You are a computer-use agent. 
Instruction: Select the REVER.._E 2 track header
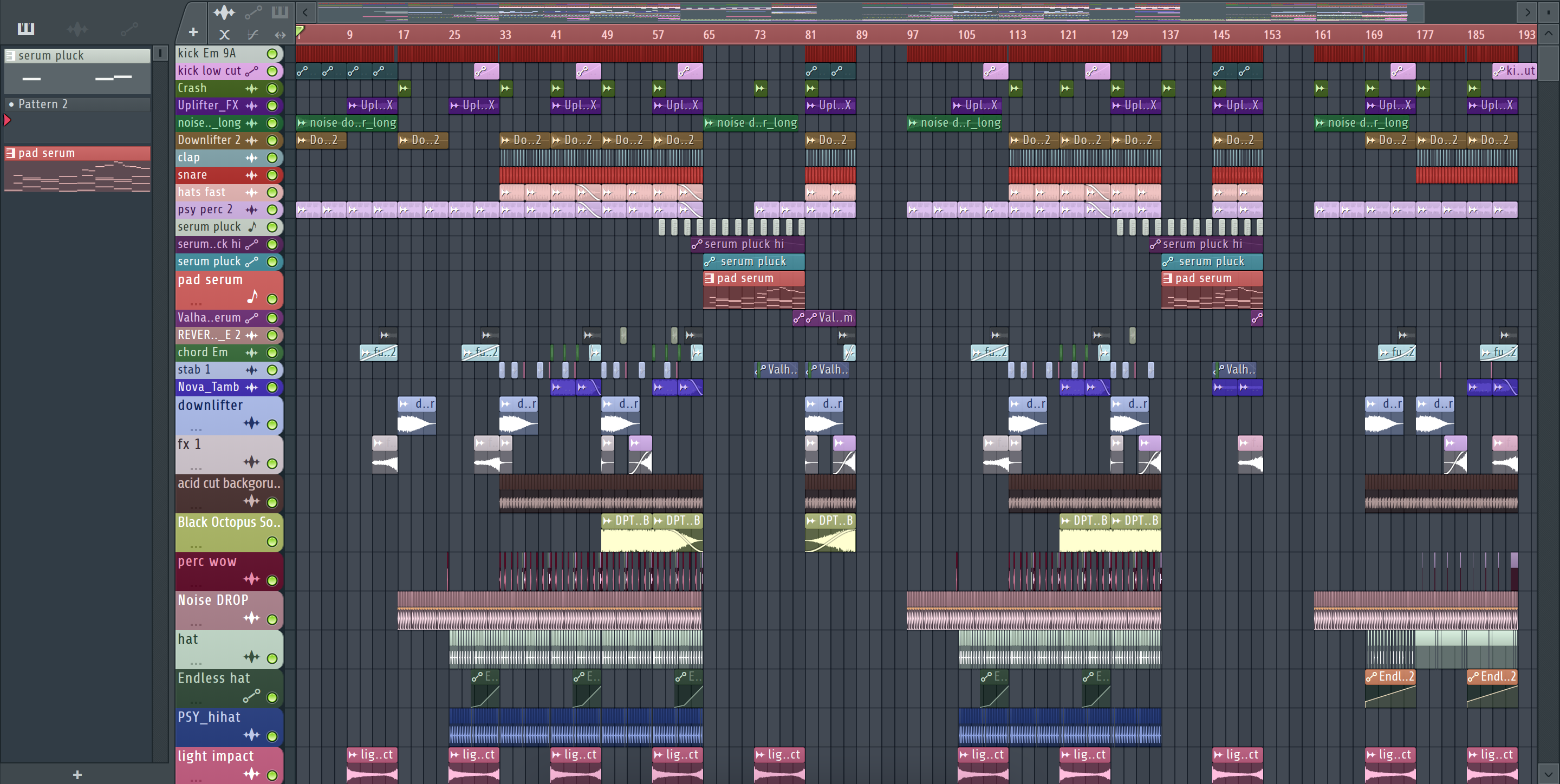coord(229,335)
